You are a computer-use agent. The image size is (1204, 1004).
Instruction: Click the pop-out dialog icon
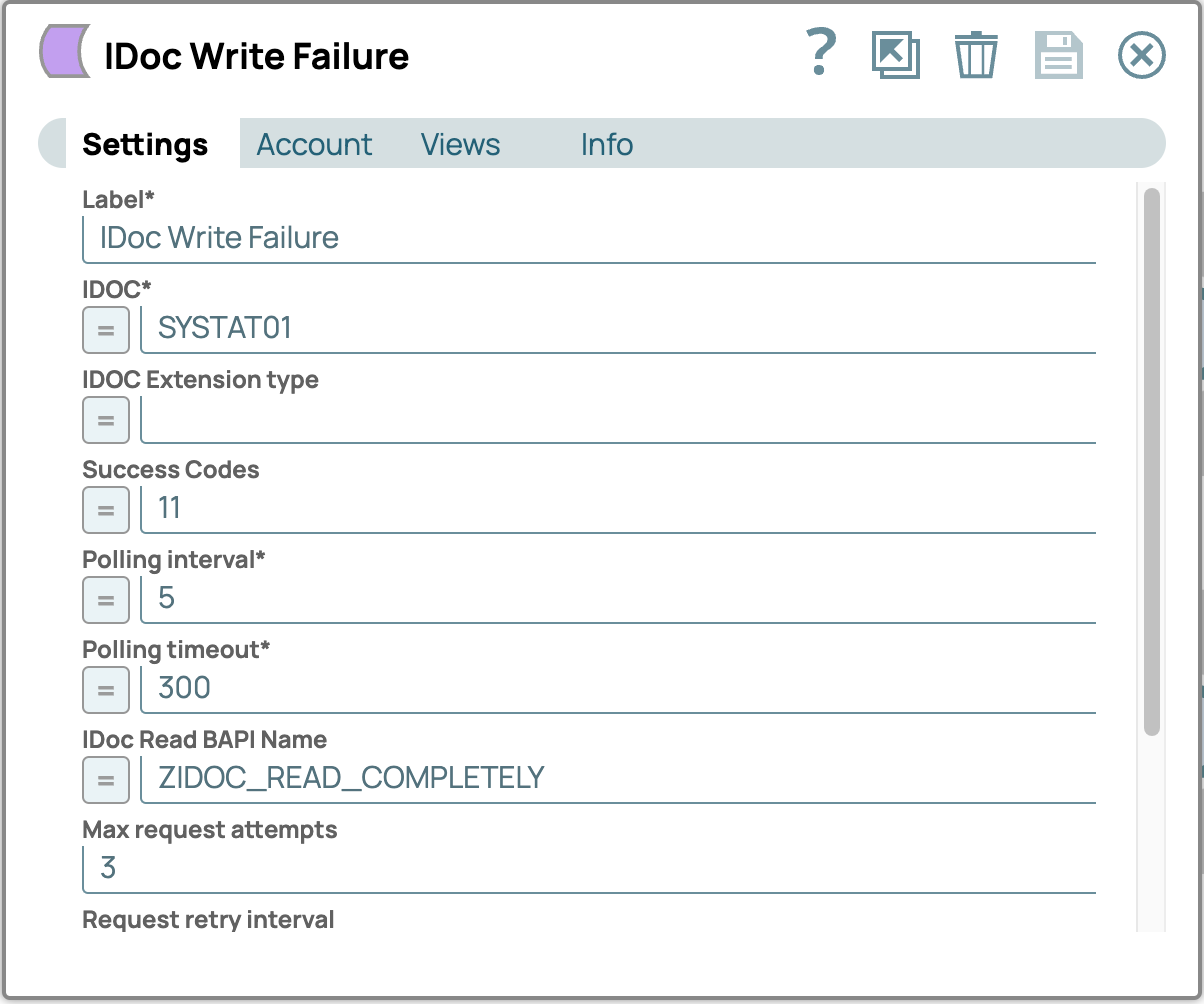tap(896, 54)
